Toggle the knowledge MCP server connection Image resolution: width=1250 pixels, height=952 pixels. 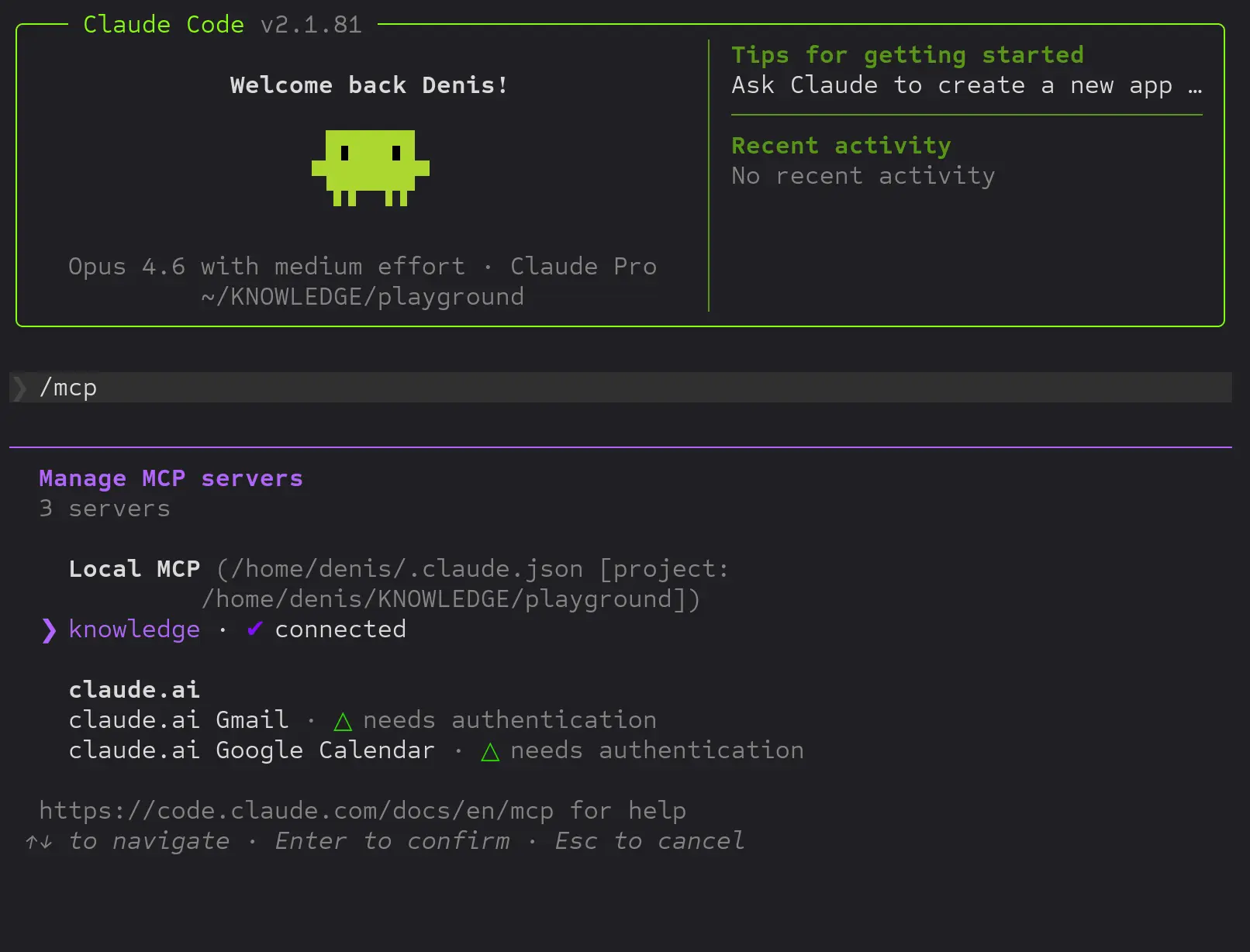pos(134,629)
